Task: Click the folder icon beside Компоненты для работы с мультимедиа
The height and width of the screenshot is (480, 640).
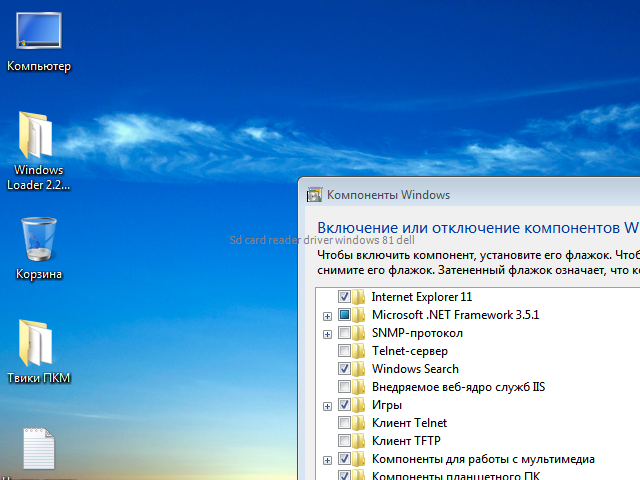Action: click(359, 459)
